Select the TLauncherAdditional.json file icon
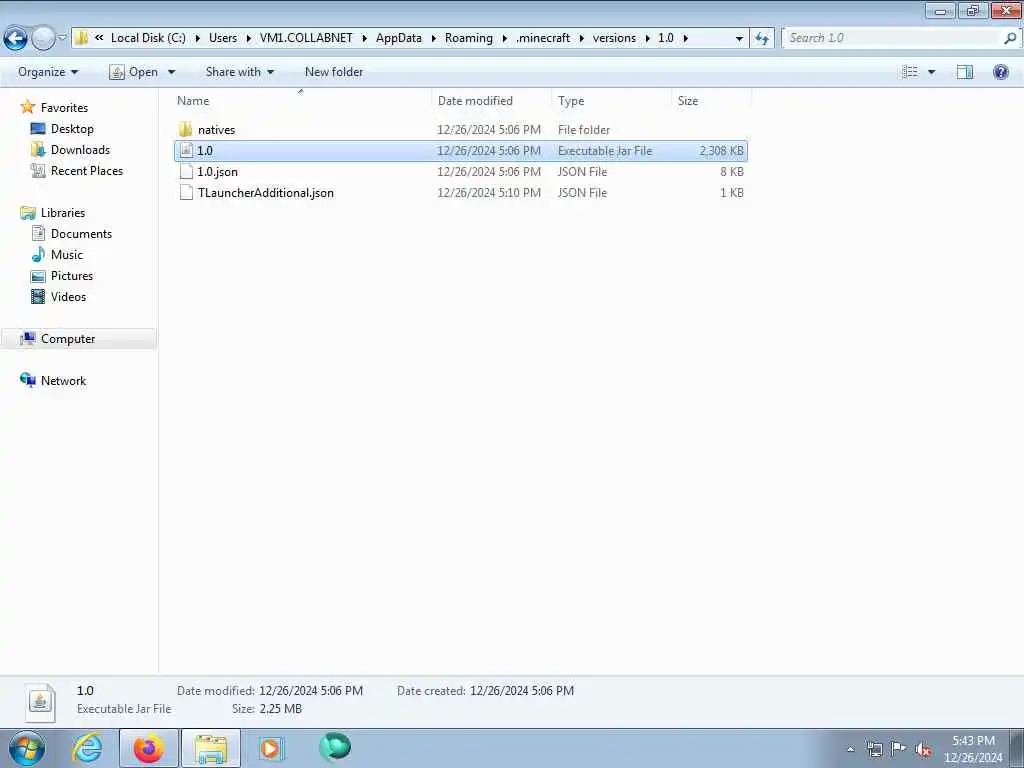 pyautogui.click(x=186, y=192)
